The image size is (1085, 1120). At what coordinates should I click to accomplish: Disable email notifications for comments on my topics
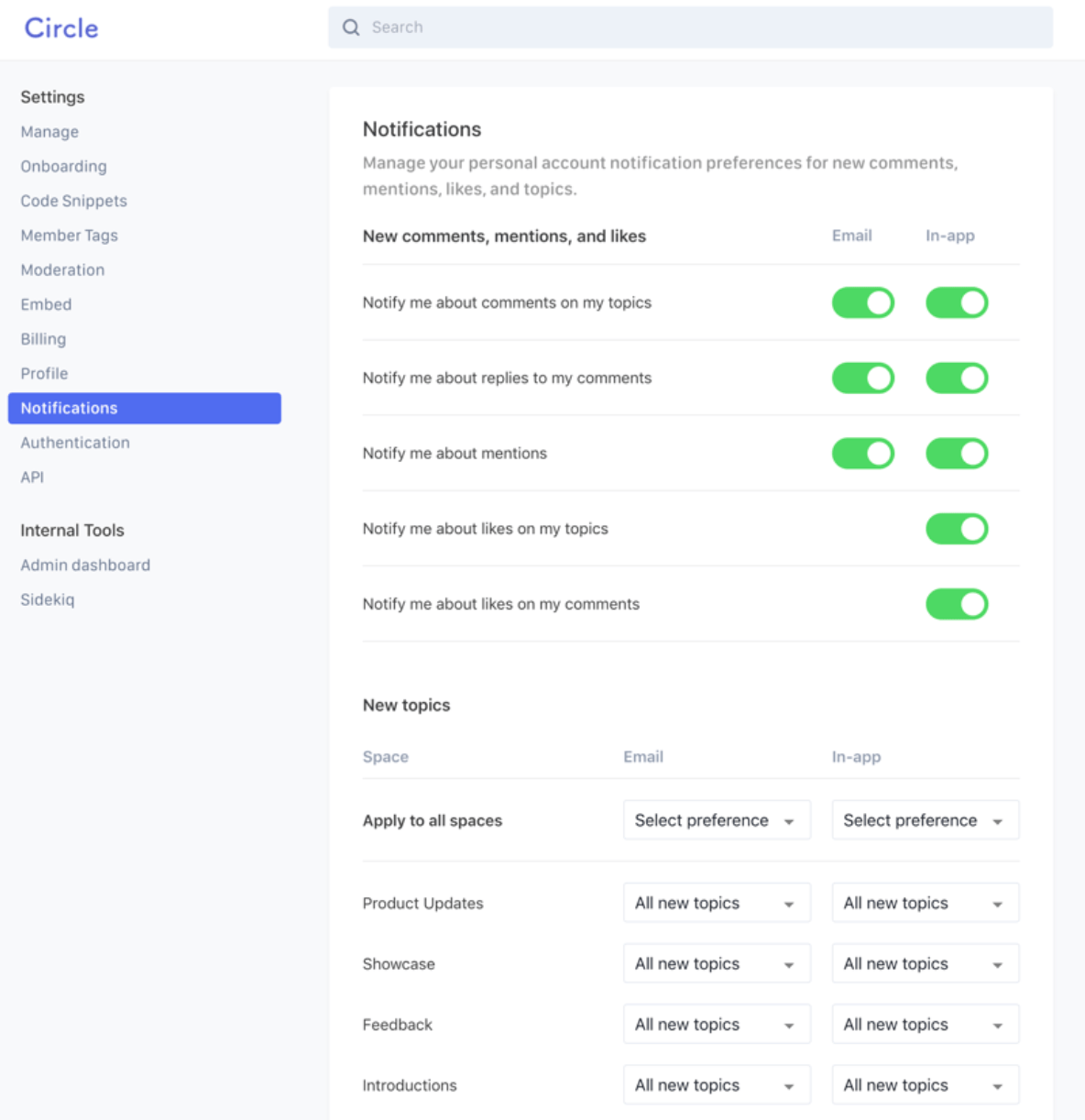862,302
